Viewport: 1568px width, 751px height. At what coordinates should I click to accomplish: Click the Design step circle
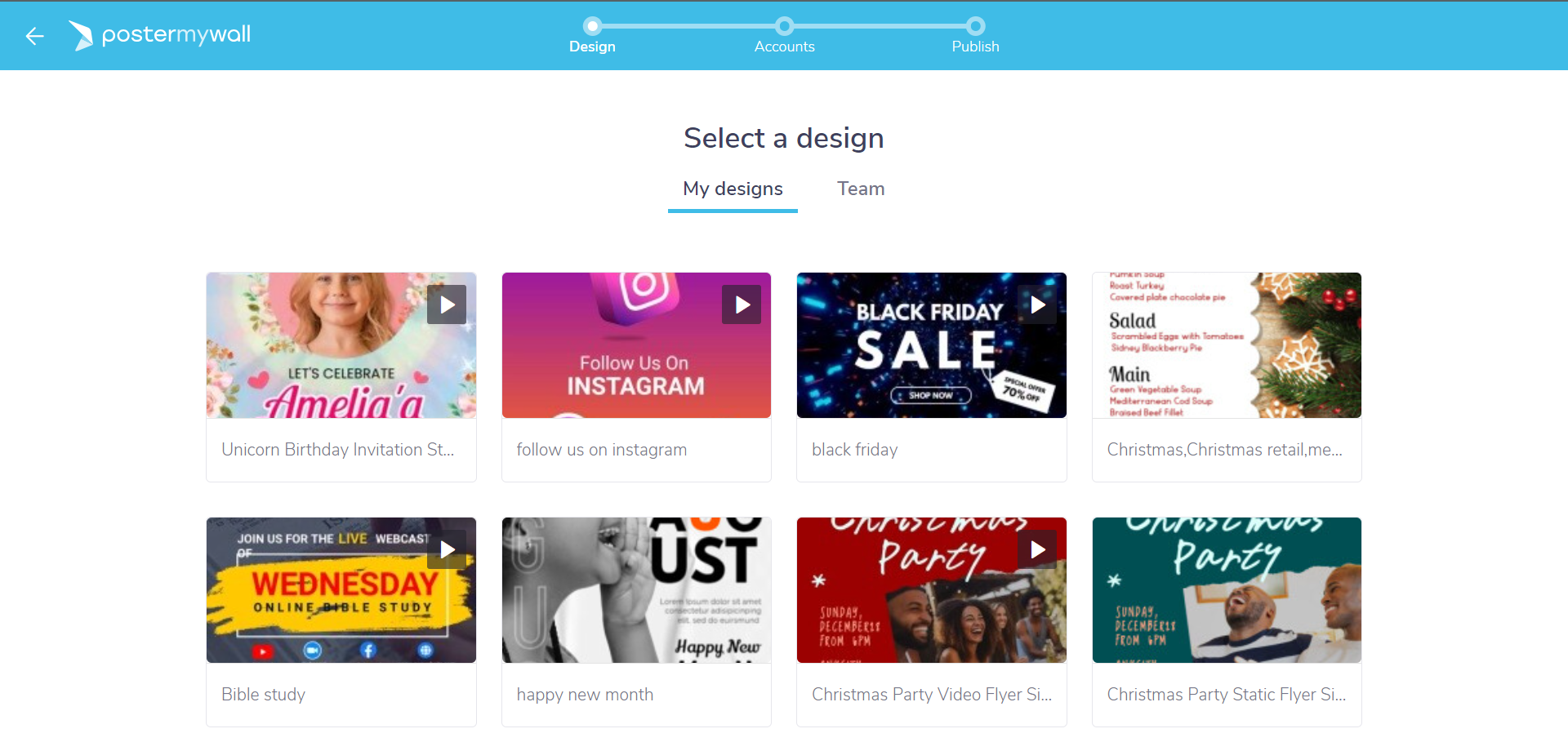click(x=593, y=26)
